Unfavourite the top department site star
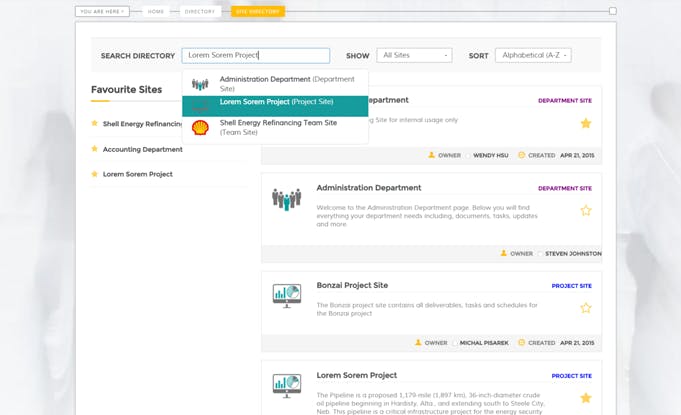 point(586,123)
